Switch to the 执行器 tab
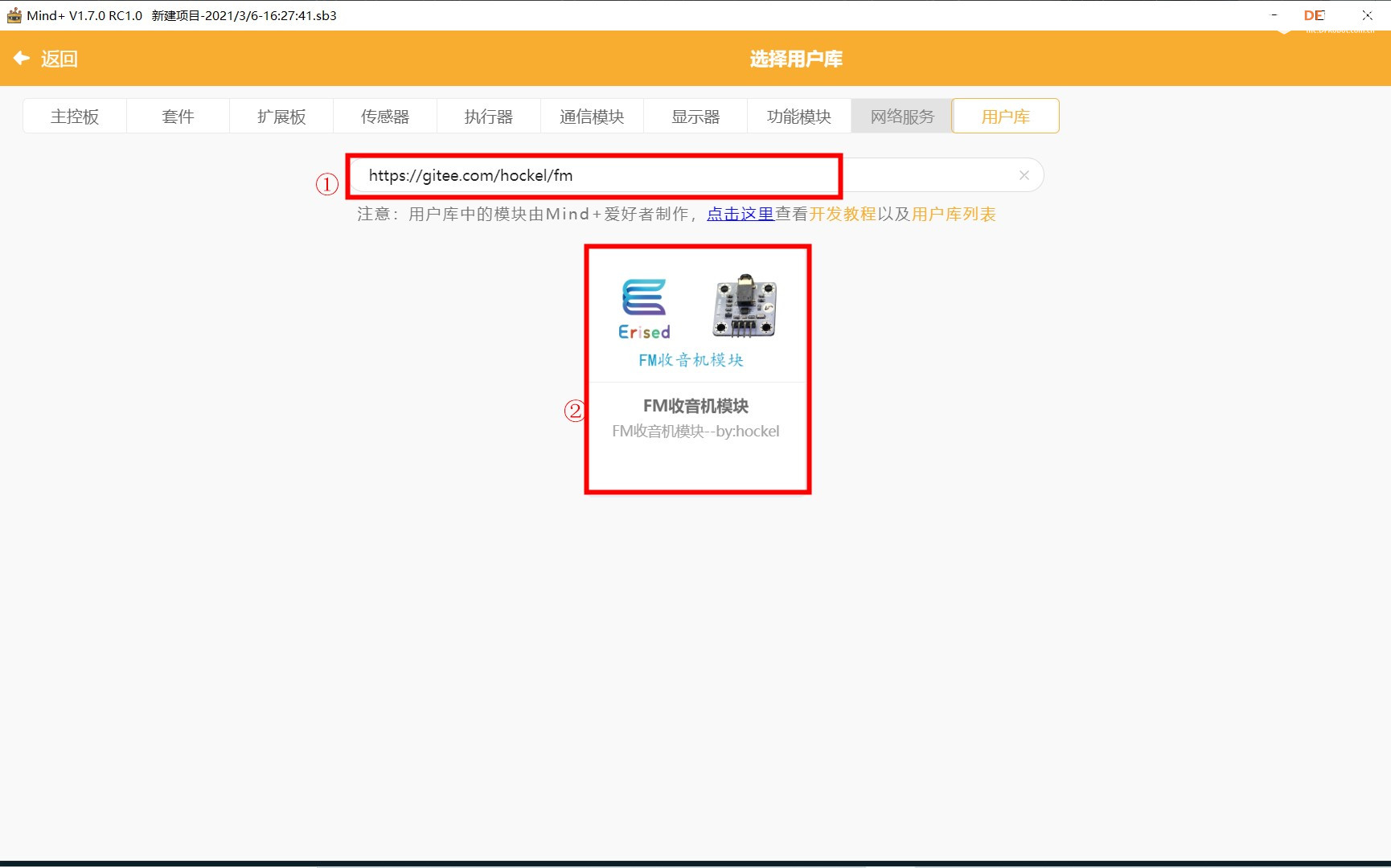Image resolution: width=1391 pixels, height=868 pixels. pos(488,117)
